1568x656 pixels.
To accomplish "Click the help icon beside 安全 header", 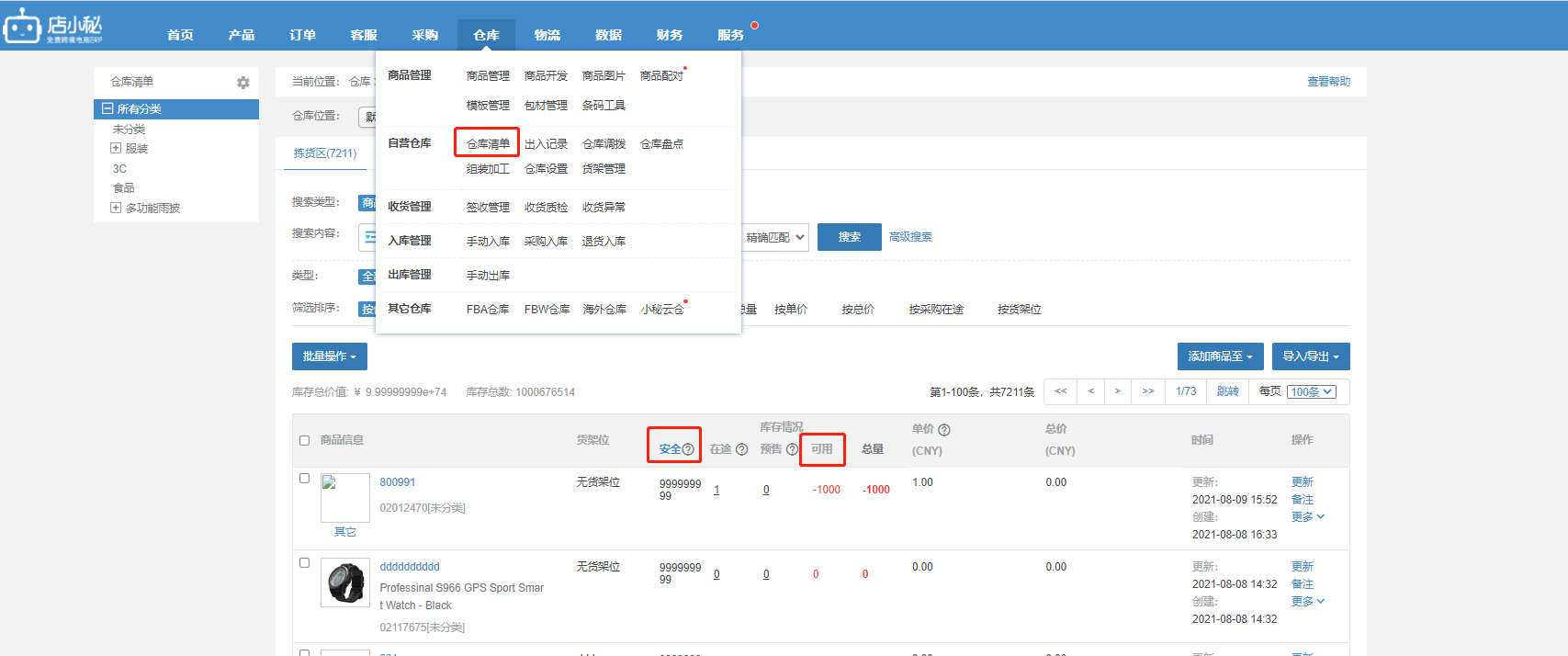I will (x=688, y=449).
